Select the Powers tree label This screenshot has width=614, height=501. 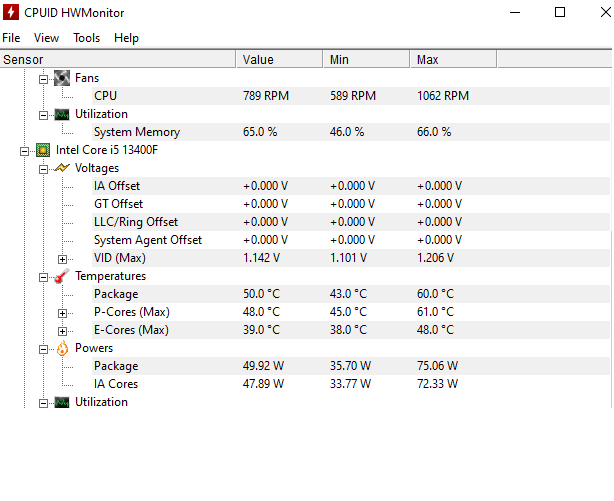tap(94, 348)
